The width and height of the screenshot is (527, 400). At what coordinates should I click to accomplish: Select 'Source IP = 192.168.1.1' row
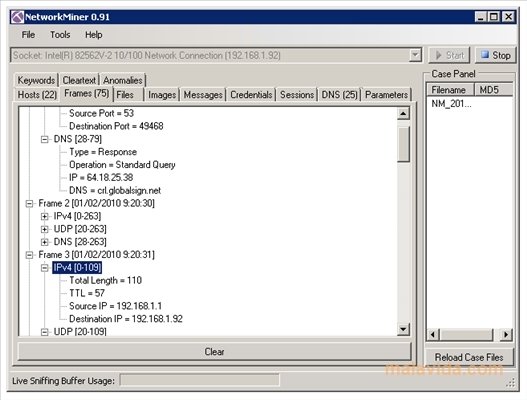point(115,306)
